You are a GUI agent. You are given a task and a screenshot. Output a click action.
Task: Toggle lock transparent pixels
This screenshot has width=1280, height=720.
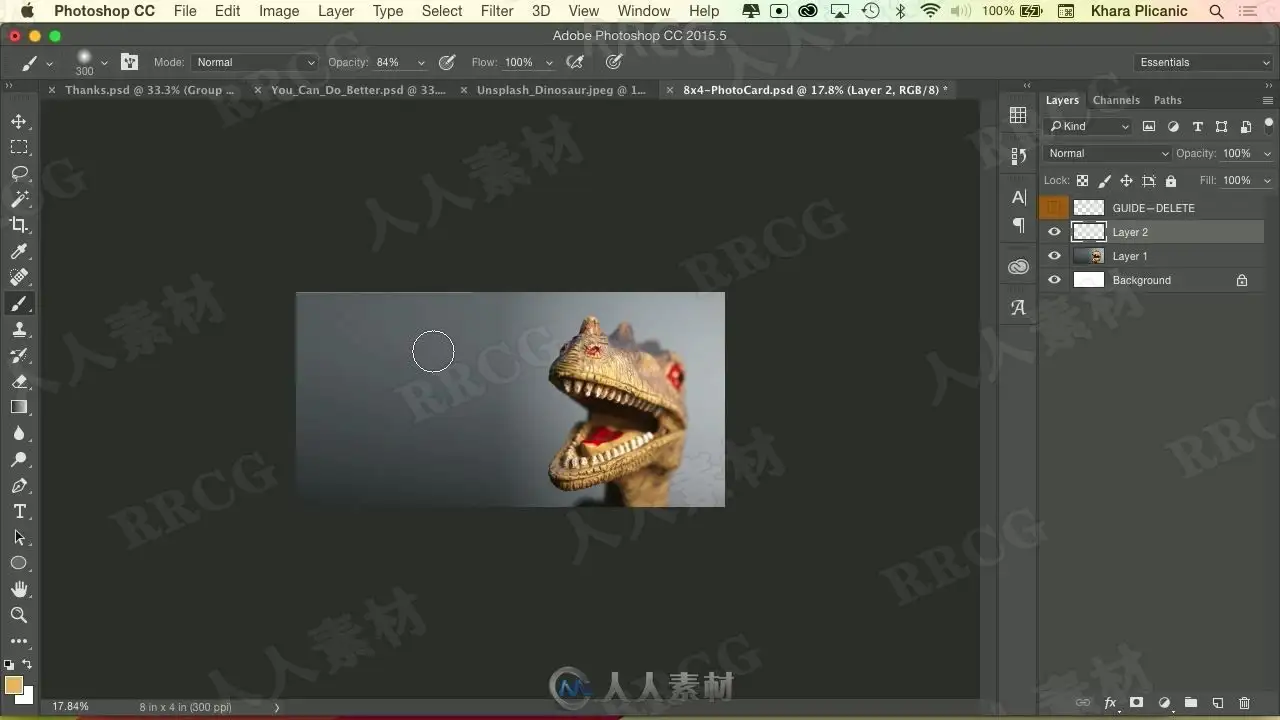1082,181
